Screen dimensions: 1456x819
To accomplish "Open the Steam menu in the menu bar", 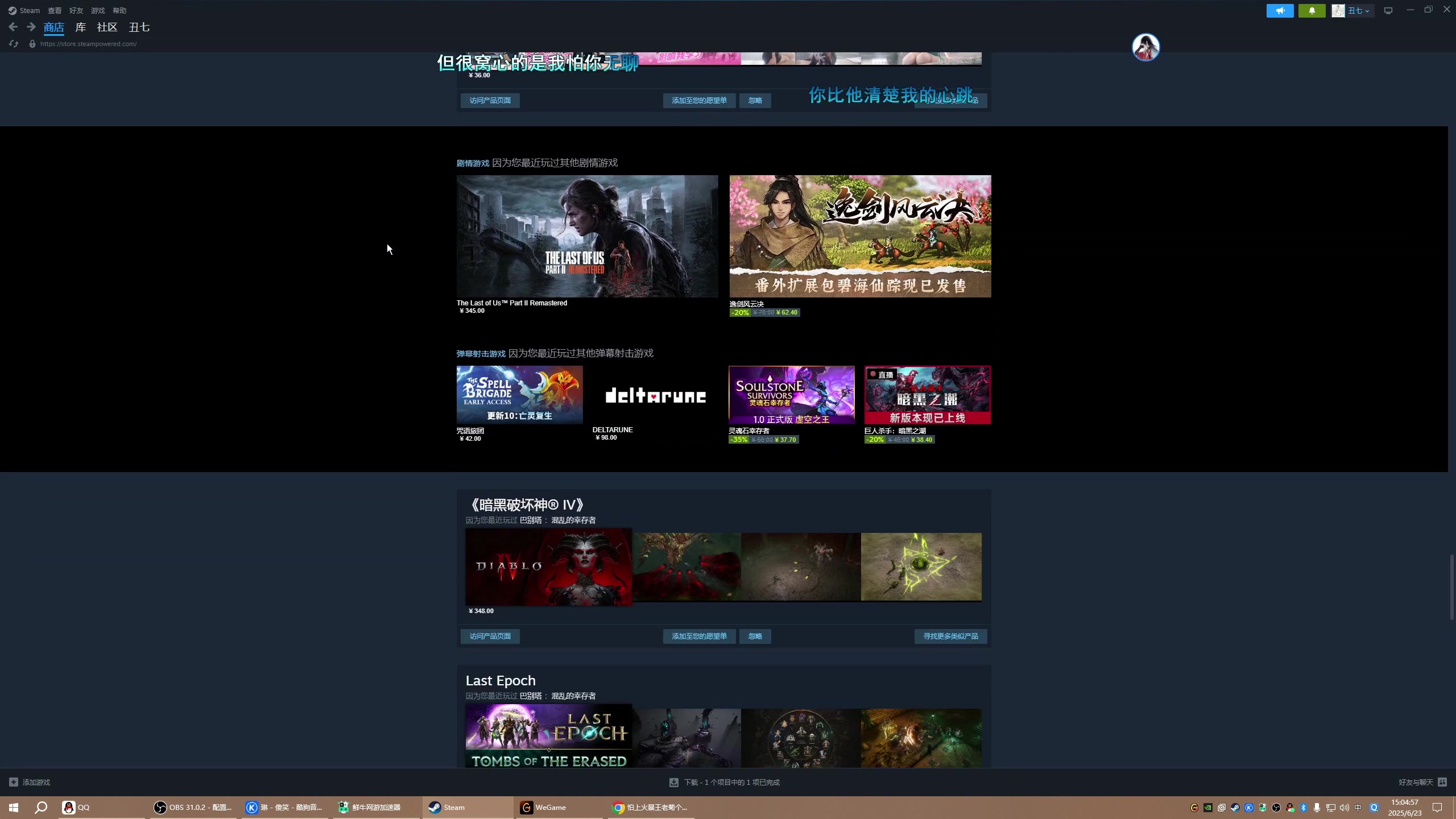I will (30, 10).
